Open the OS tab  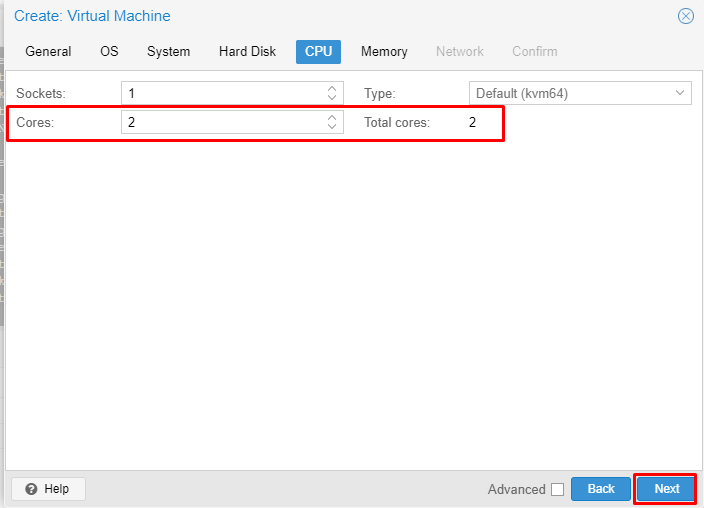(x=109, y=51)
